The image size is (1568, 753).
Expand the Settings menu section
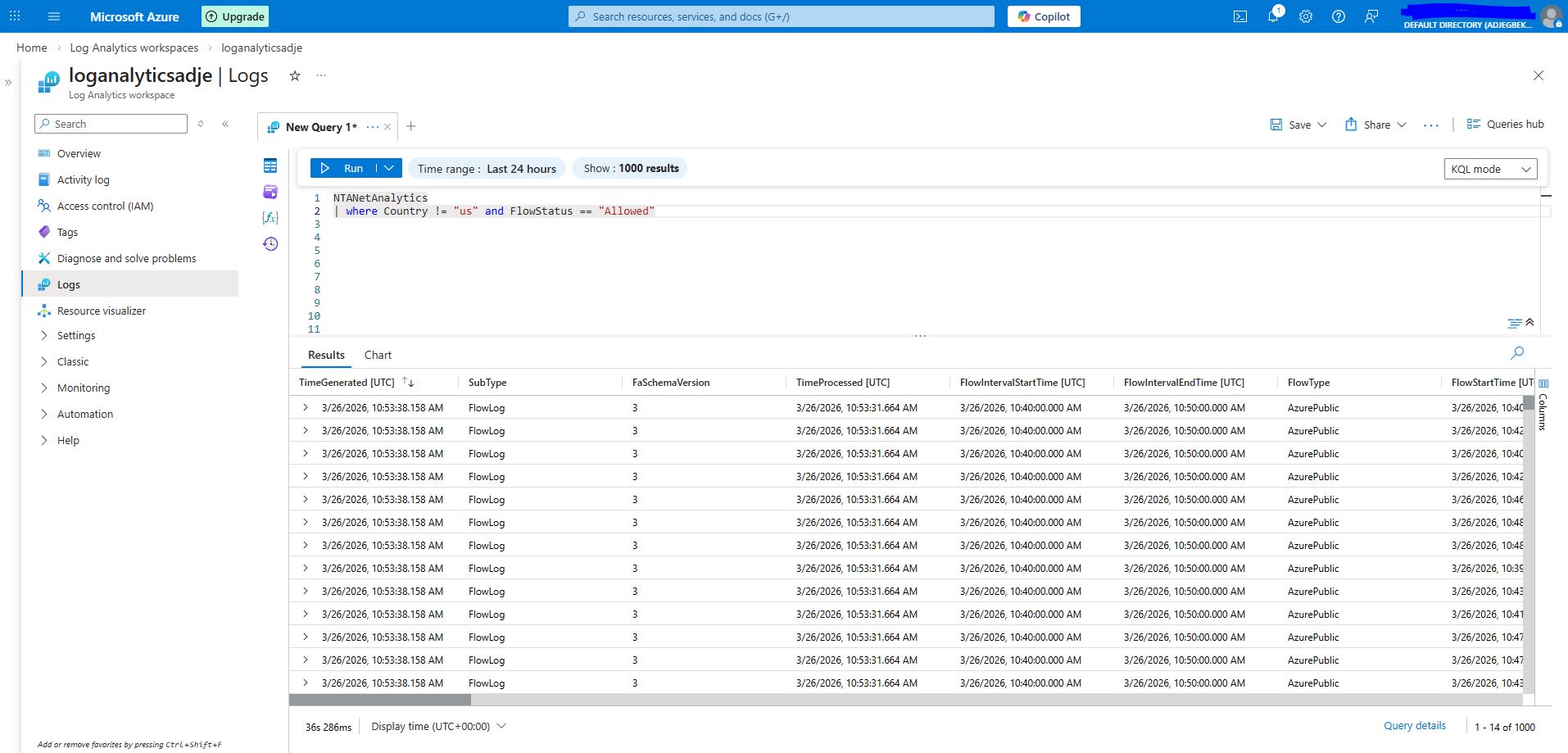76,336
